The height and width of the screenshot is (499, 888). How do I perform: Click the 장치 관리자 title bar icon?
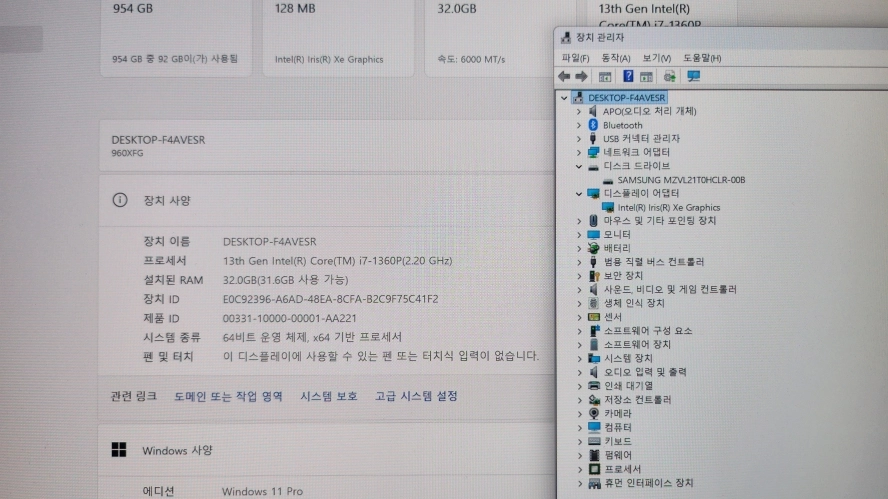565,37
